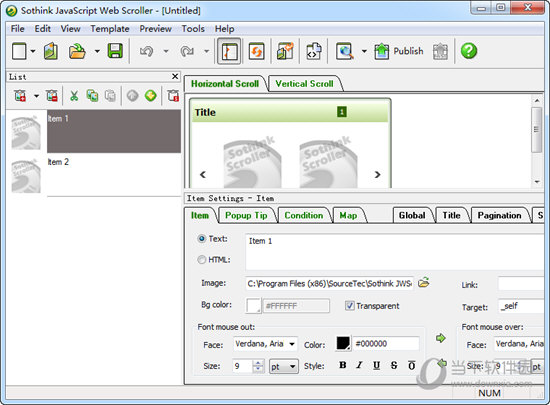The width and height of the screenshot is (550, 405).
Task: Select Item 2 in the list
Action: (114, 175)
